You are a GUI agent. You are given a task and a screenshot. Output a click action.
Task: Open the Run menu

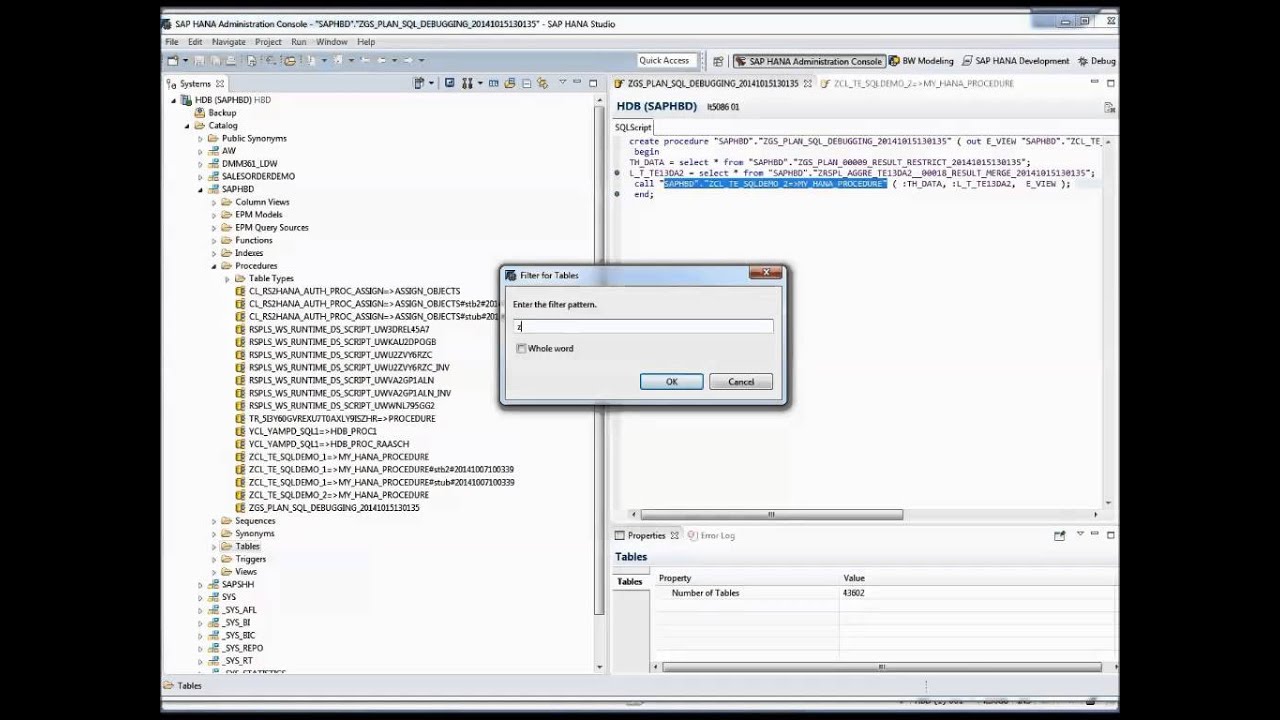point(299,42)
